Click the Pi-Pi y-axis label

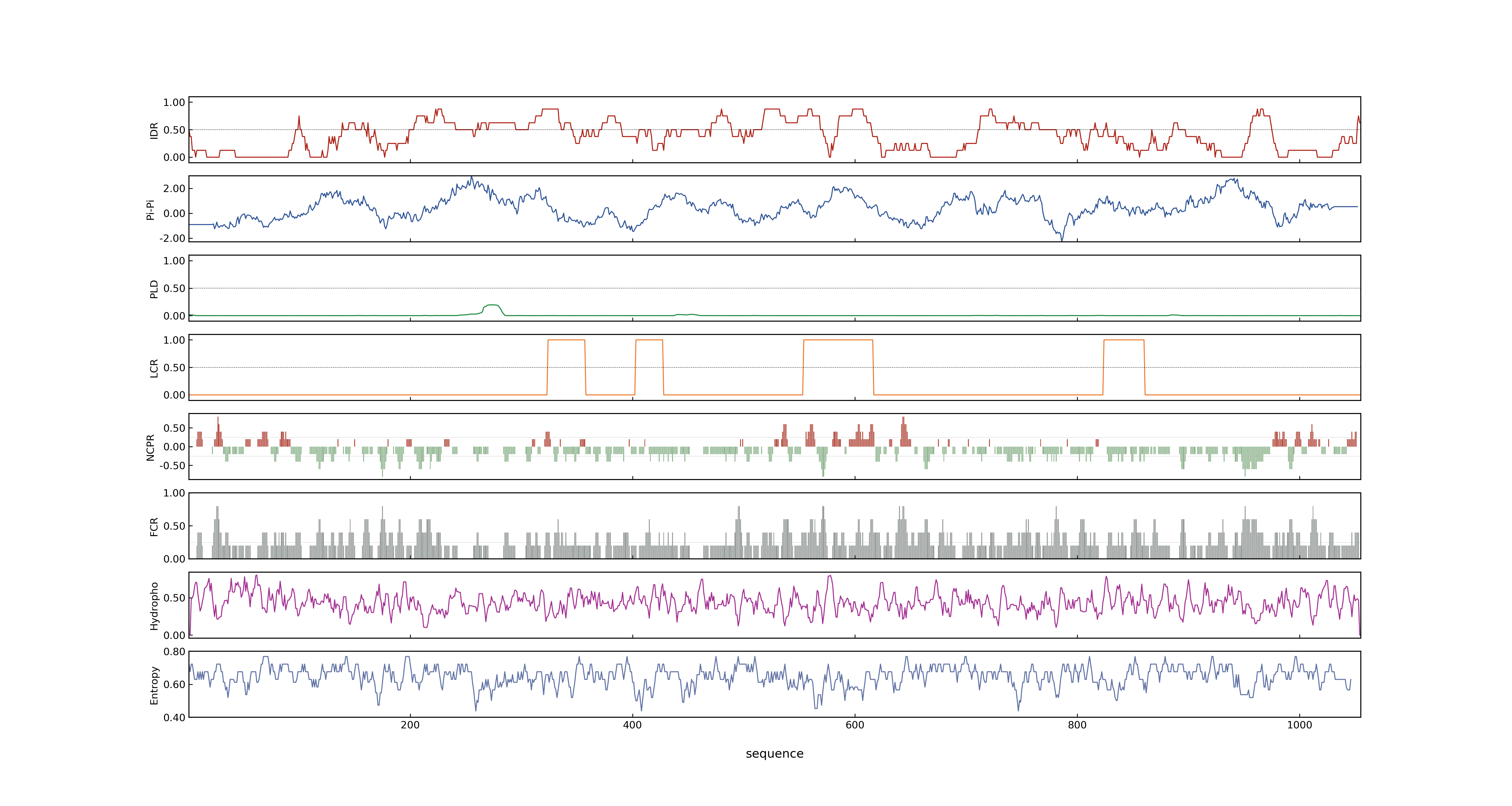tap(150, 209)
